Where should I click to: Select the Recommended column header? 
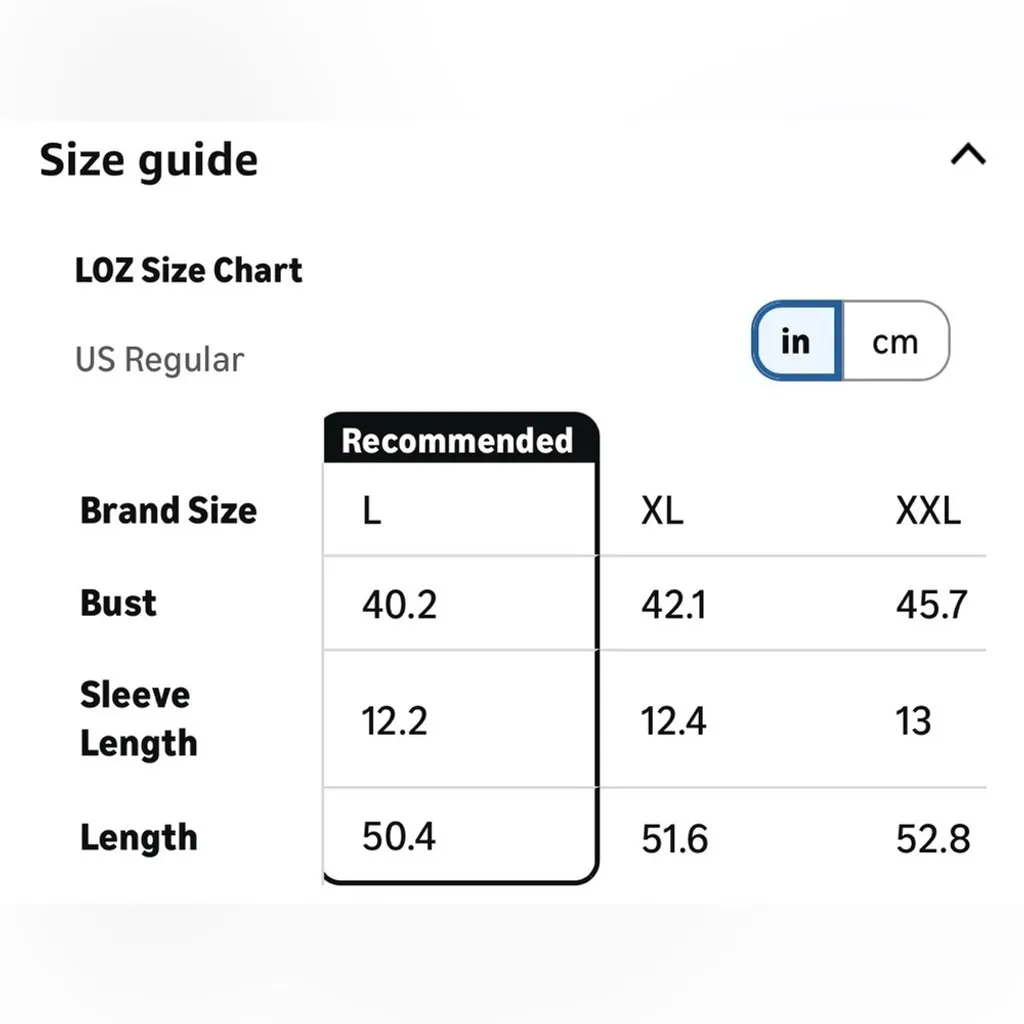click(x=458, y=441)
